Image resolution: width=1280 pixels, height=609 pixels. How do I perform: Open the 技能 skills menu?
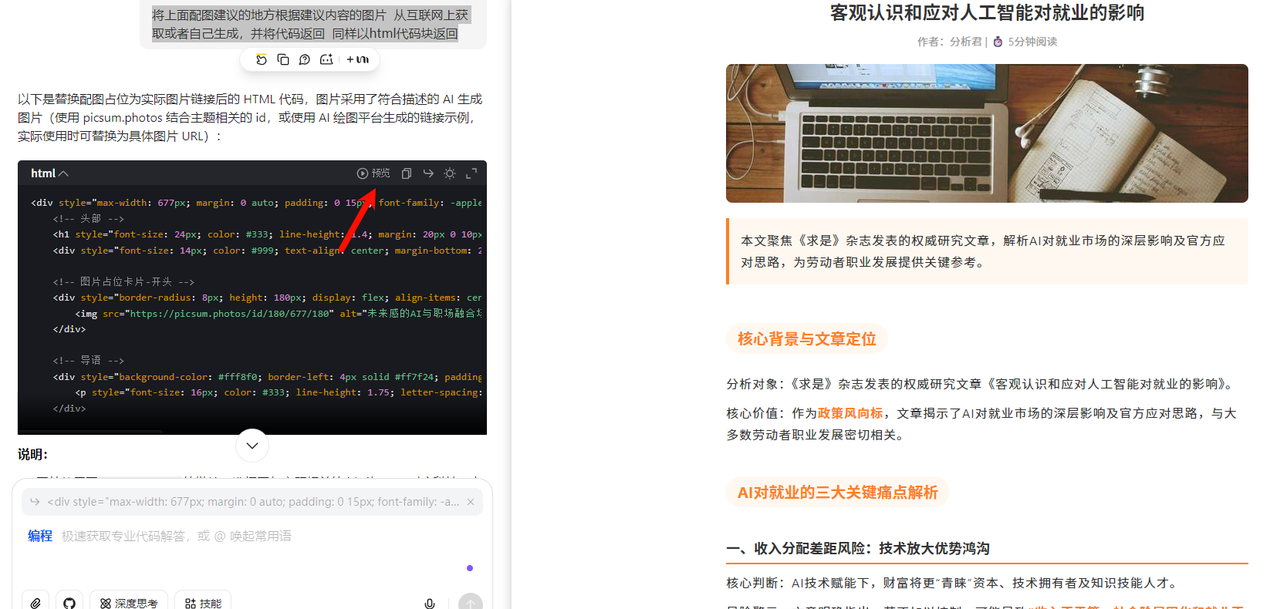(203, 603)
